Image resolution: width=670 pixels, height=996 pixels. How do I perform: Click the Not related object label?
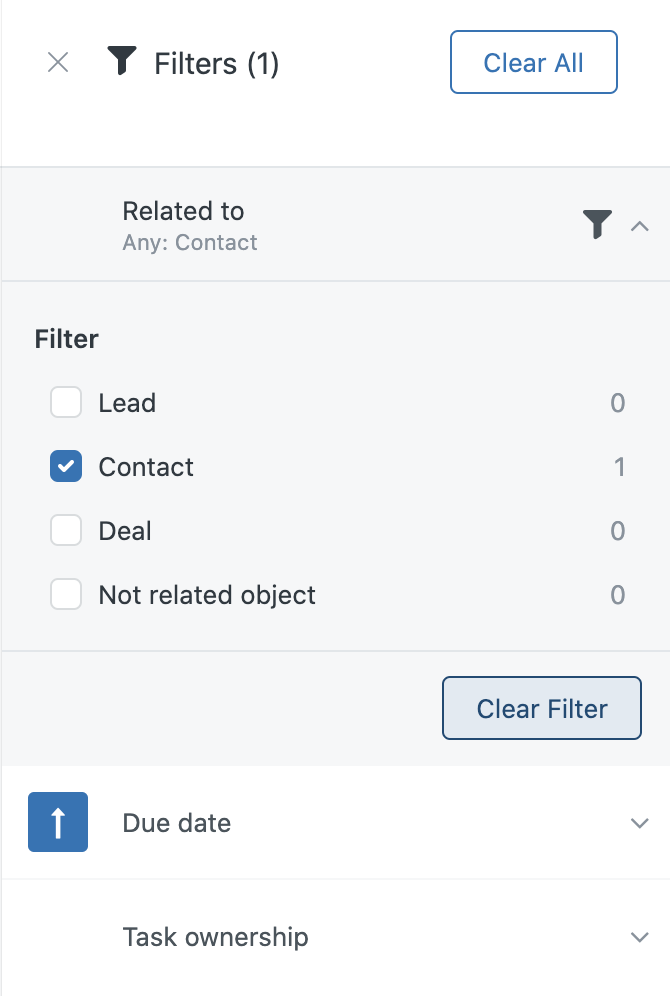207,595
